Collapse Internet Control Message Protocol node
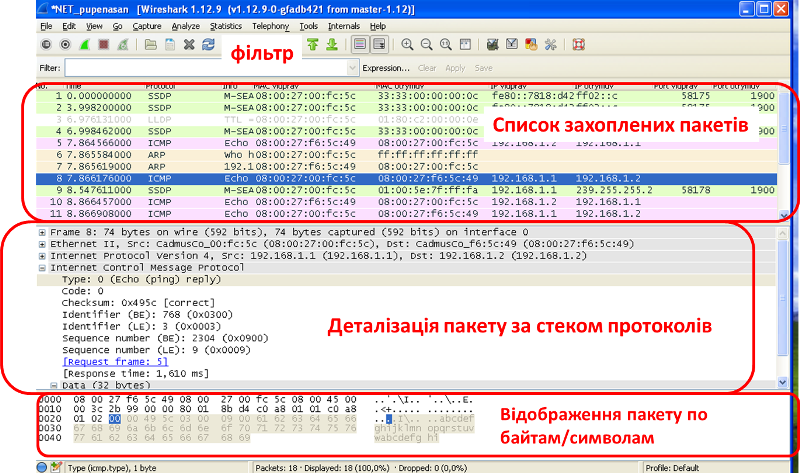Screen dimensions: 800x473 (41, 267)
